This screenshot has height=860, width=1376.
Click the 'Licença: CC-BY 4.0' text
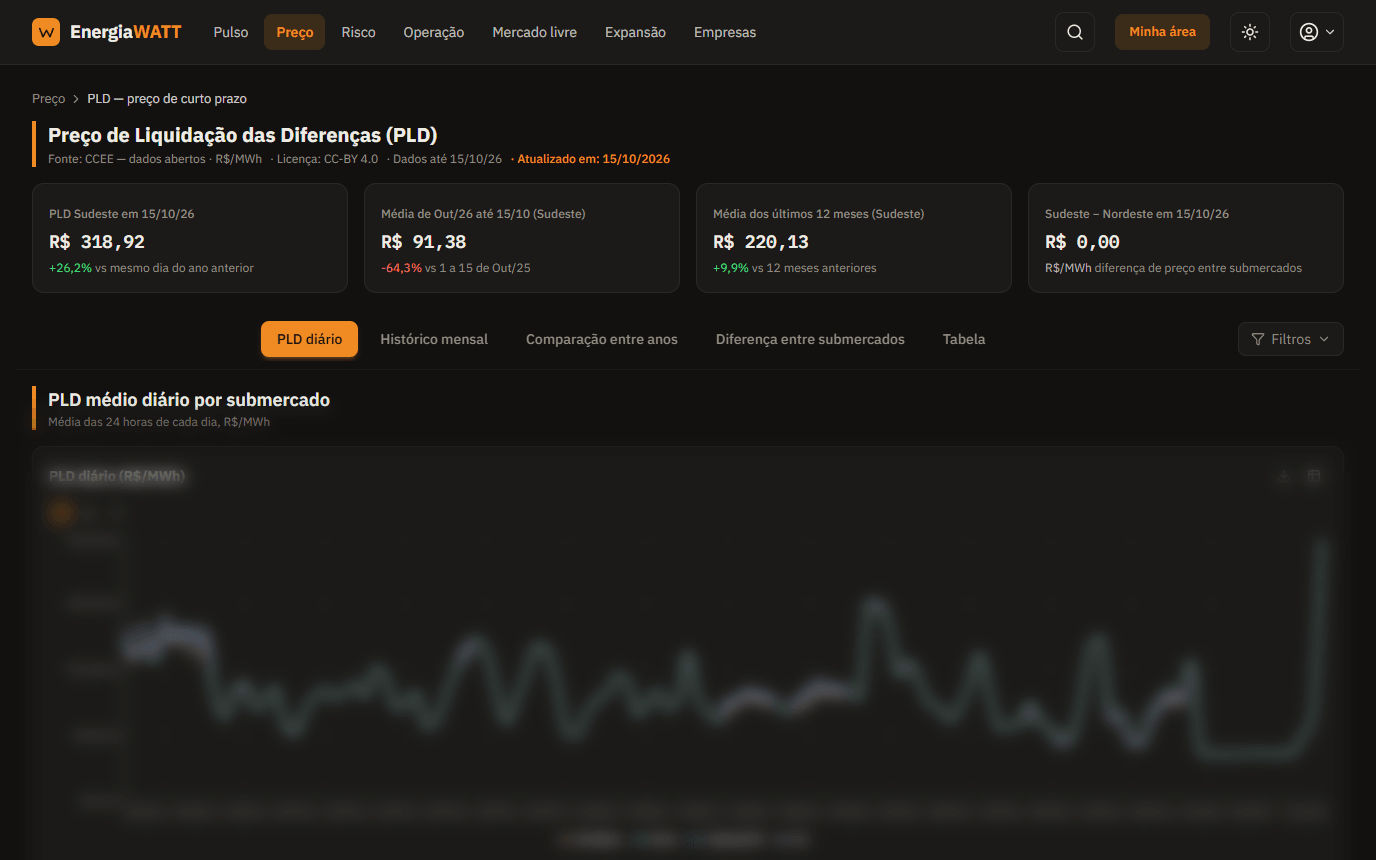click(x=327, y=159)
